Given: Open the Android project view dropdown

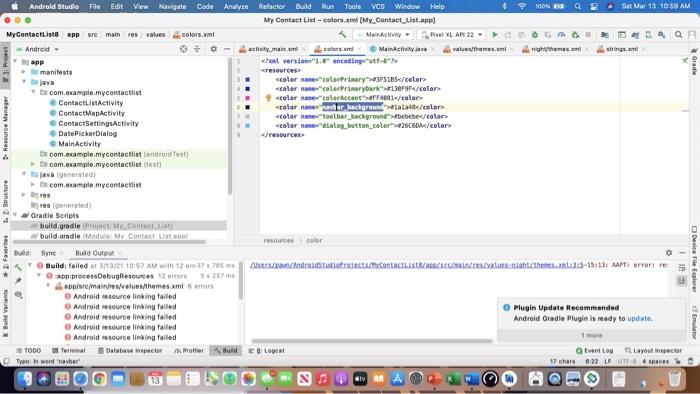Looking at the screenshot, I should tap(38, 49).
